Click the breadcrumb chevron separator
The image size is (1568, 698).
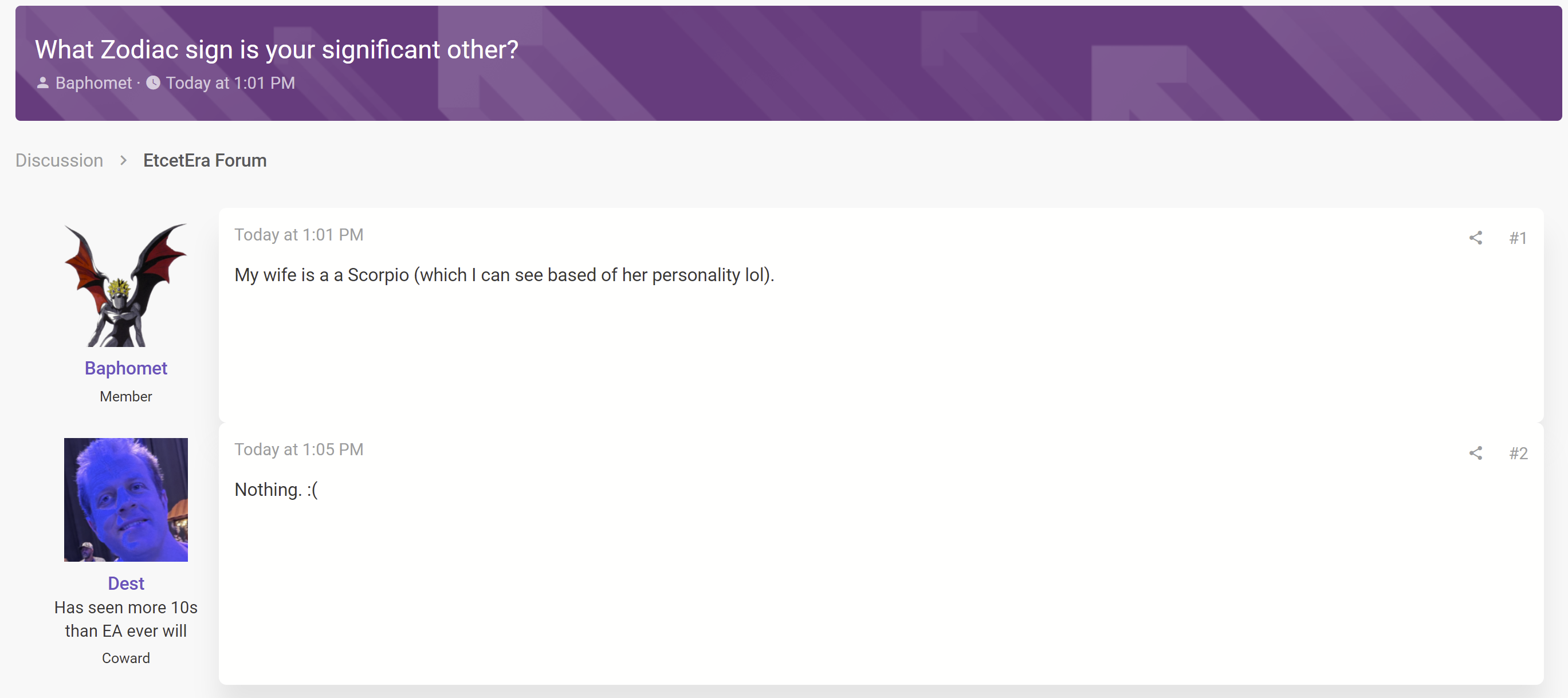coord(124,160)
